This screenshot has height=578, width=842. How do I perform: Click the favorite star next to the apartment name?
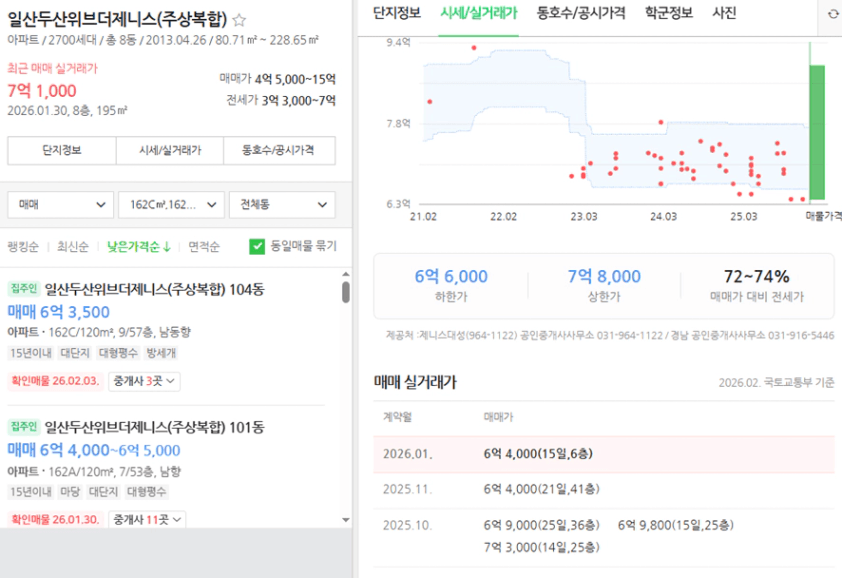pyautogui.click(x=240, y=20)
